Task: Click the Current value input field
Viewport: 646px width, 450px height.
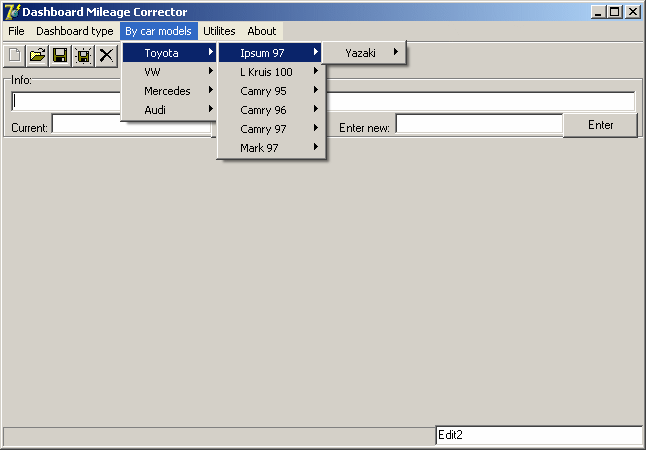Action: pos(132,124)
